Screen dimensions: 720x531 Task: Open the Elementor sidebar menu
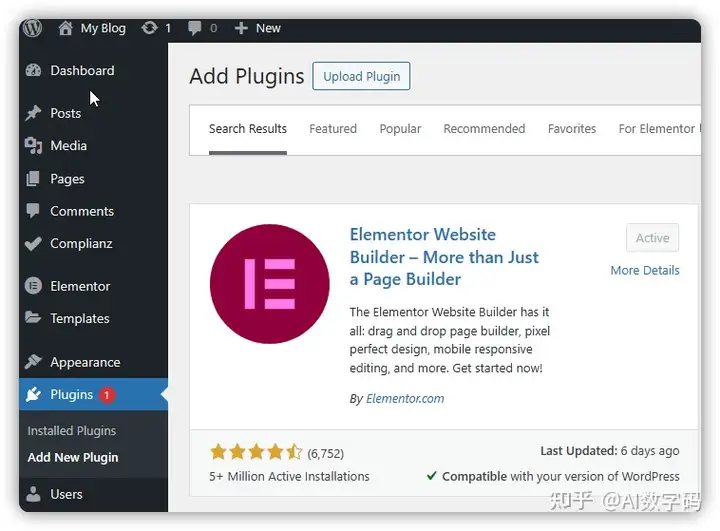tap(80, 286)
